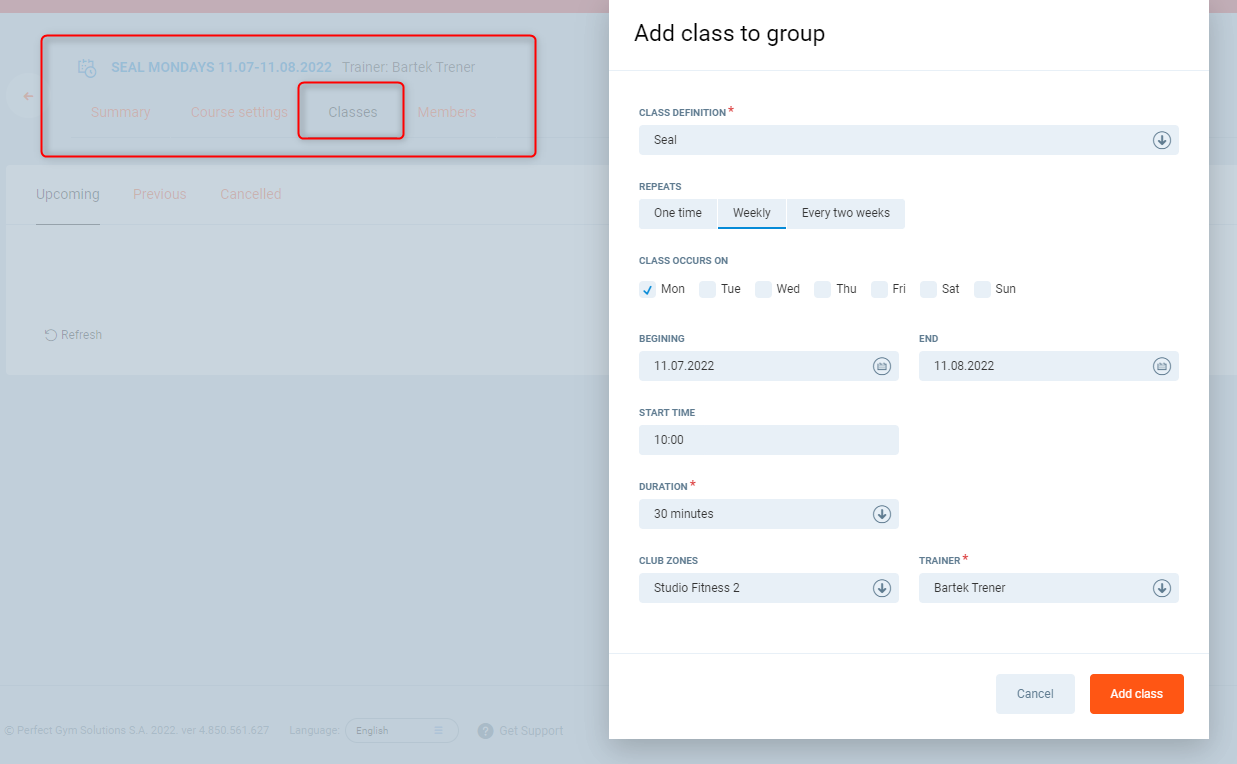Click the course calendar icon beside Seal Mondays

(x=87, y=68)
